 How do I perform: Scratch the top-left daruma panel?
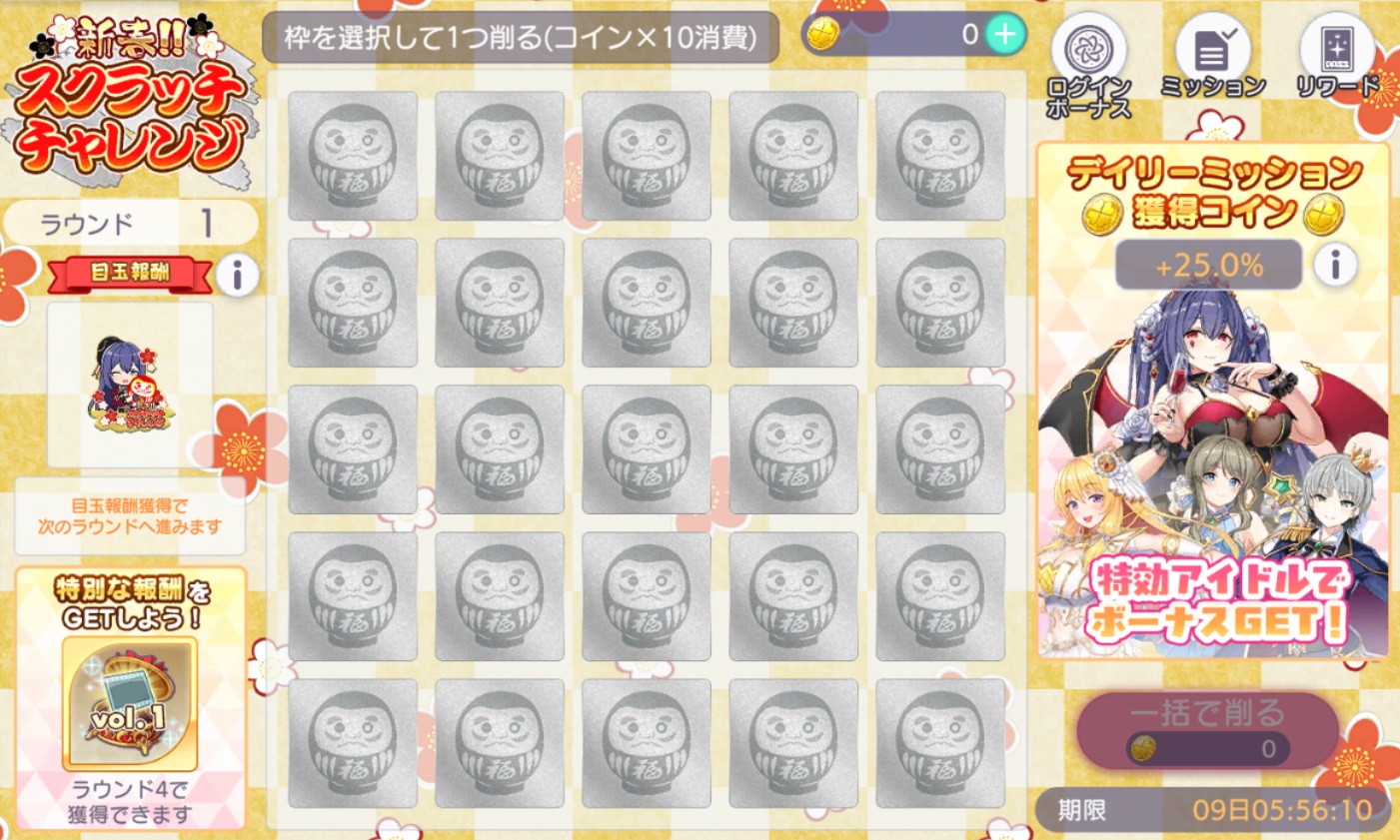(x=353, y=156)
